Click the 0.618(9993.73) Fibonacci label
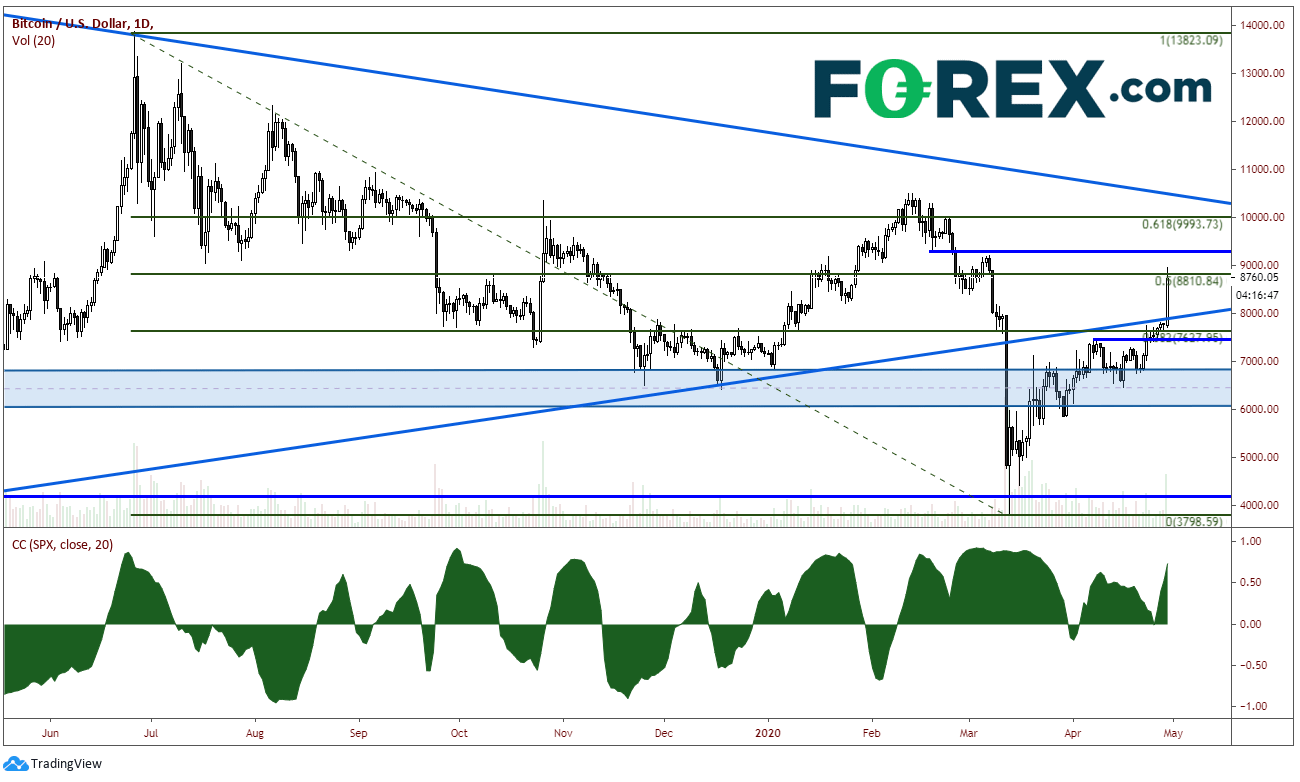 click(x=1182, y=224)
